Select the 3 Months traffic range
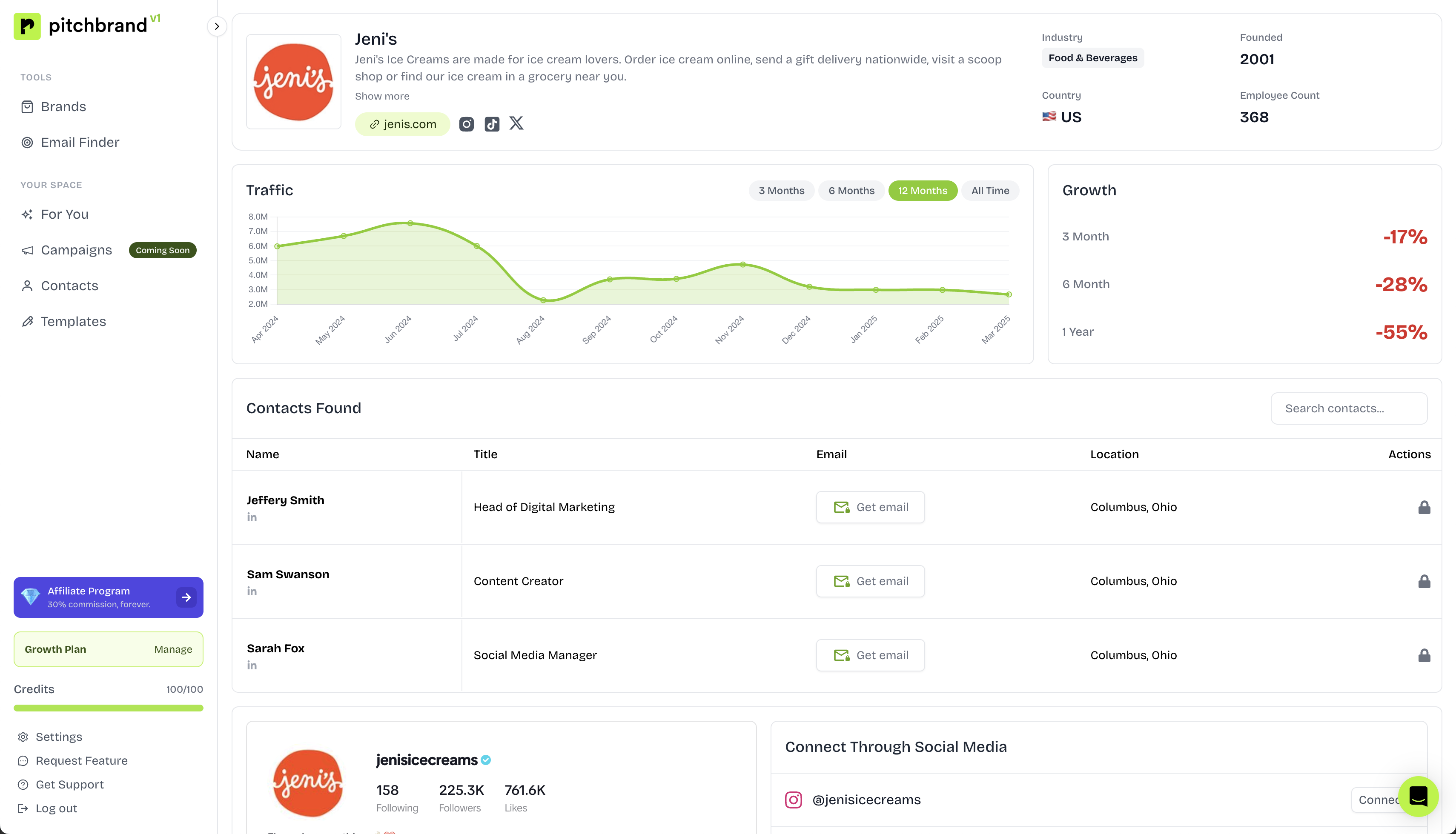The image size is (1456, 834). pos(781,191)
